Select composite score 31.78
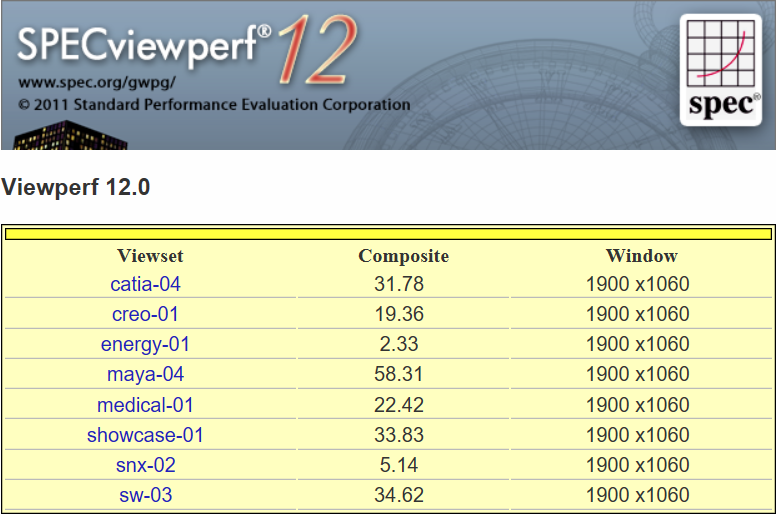The width and height of the screenshot is (776, 514). (x=399, y=284)
